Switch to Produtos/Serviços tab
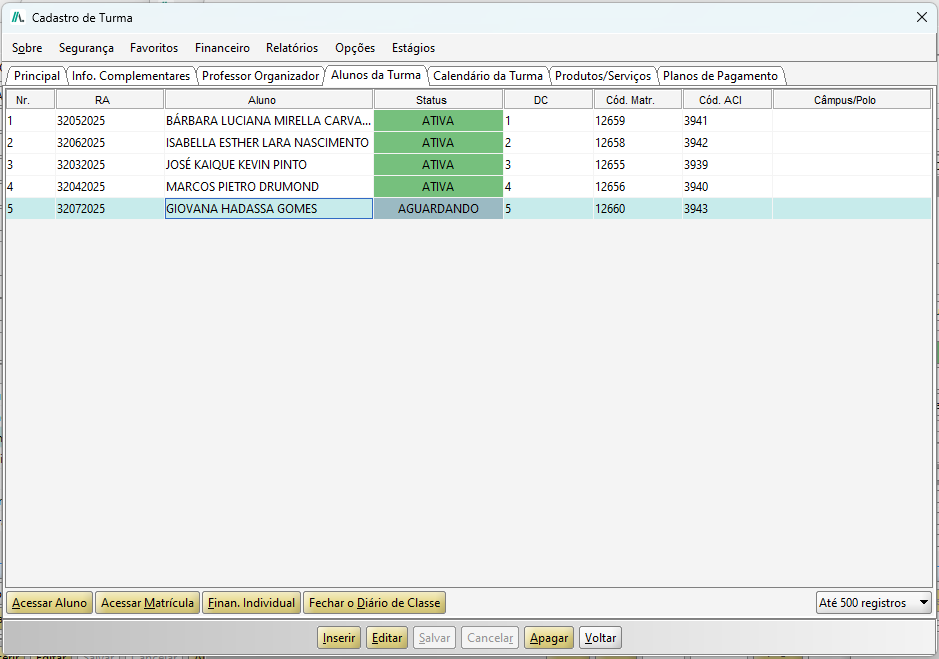This screenshot has width=939, height=659. tap(603, 76)
